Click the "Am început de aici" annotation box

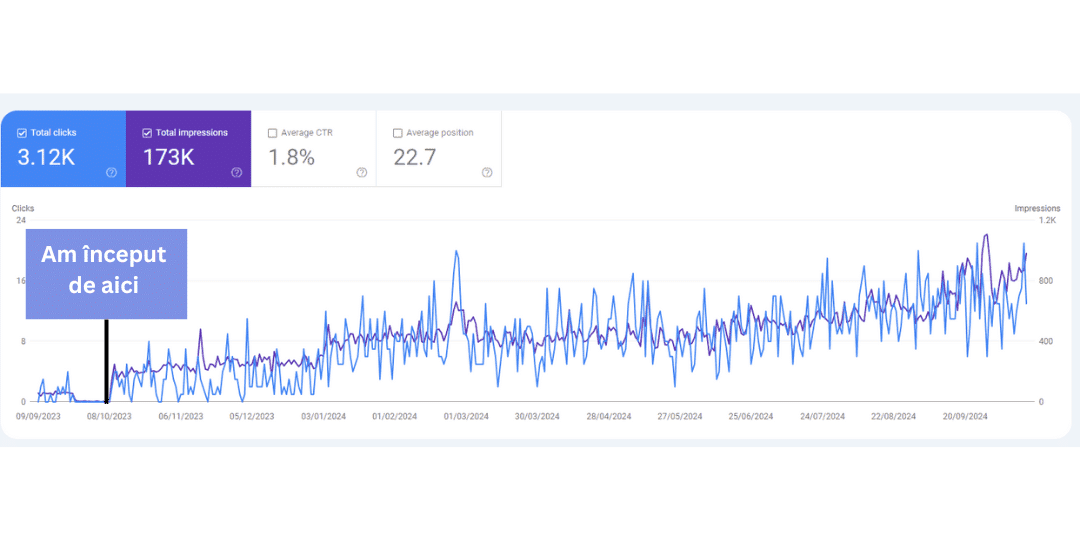[x=105, y=270]
